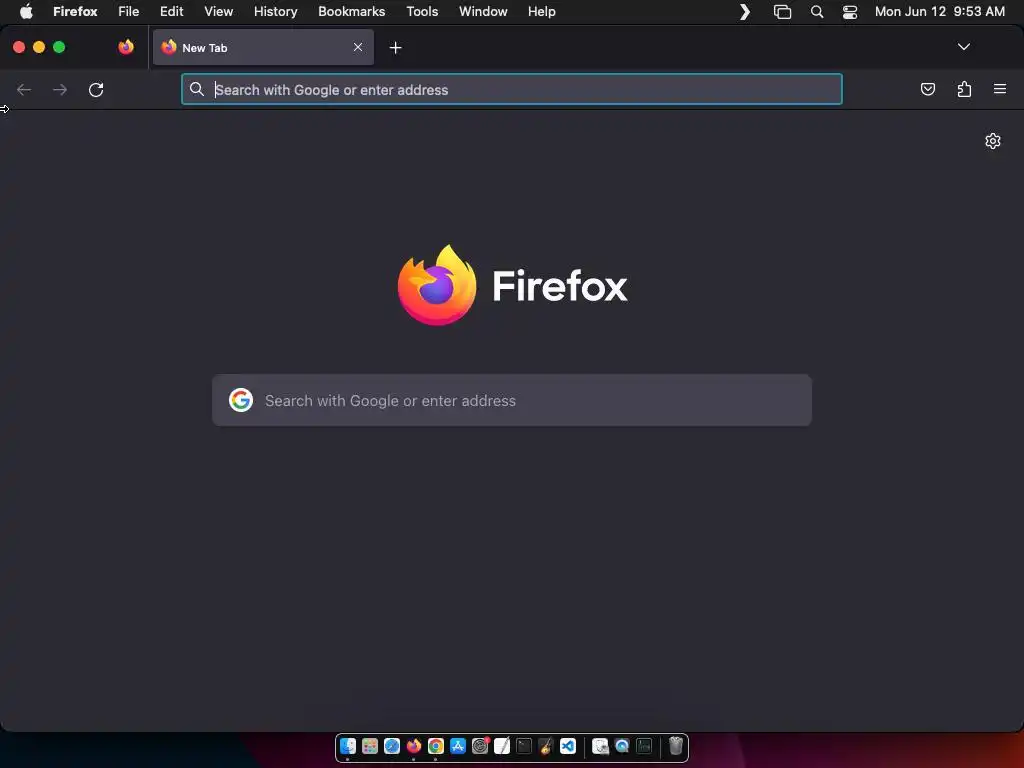1024x768 pixels.
Task: Open App Store from the dock
Action: (x=458, y=746)
